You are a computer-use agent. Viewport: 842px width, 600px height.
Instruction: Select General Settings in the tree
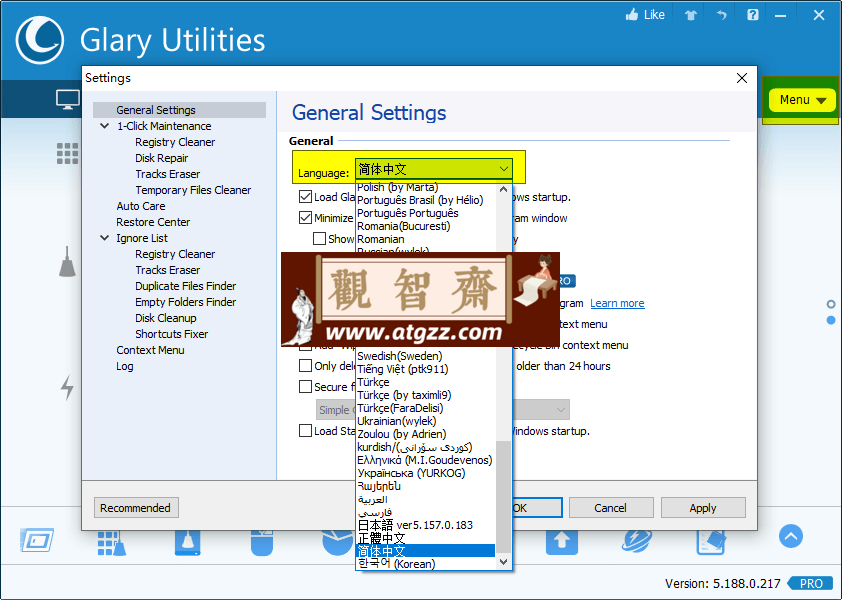tap(179, 110)
